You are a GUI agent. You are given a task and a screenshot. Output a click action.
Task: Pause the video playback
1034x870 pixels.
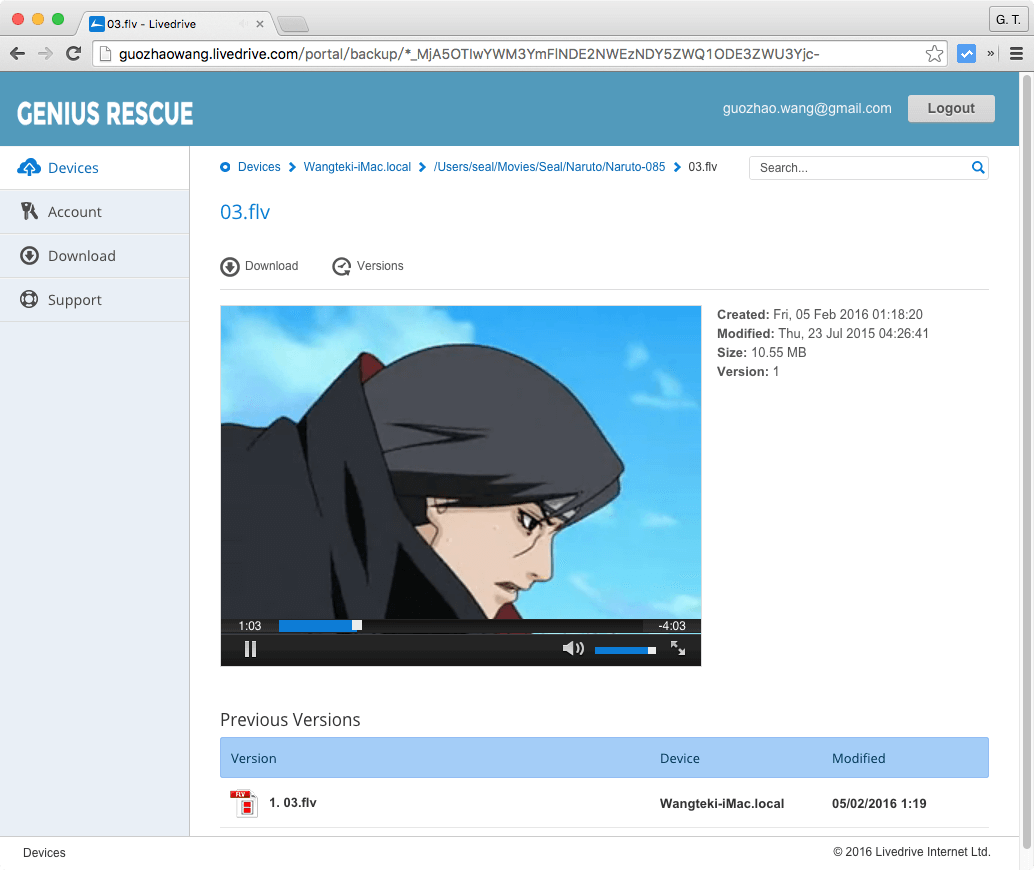[x=250, y=649]
